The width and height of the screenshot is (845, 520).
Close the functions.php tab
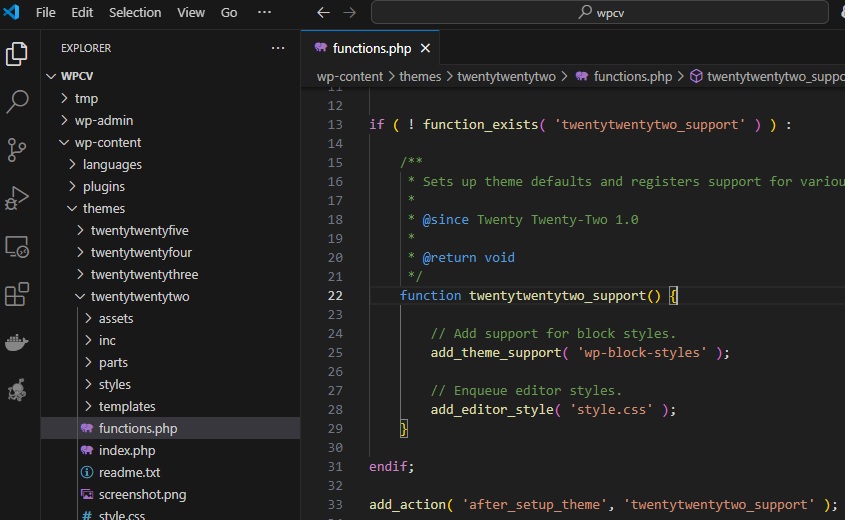[x=425, y=48]
